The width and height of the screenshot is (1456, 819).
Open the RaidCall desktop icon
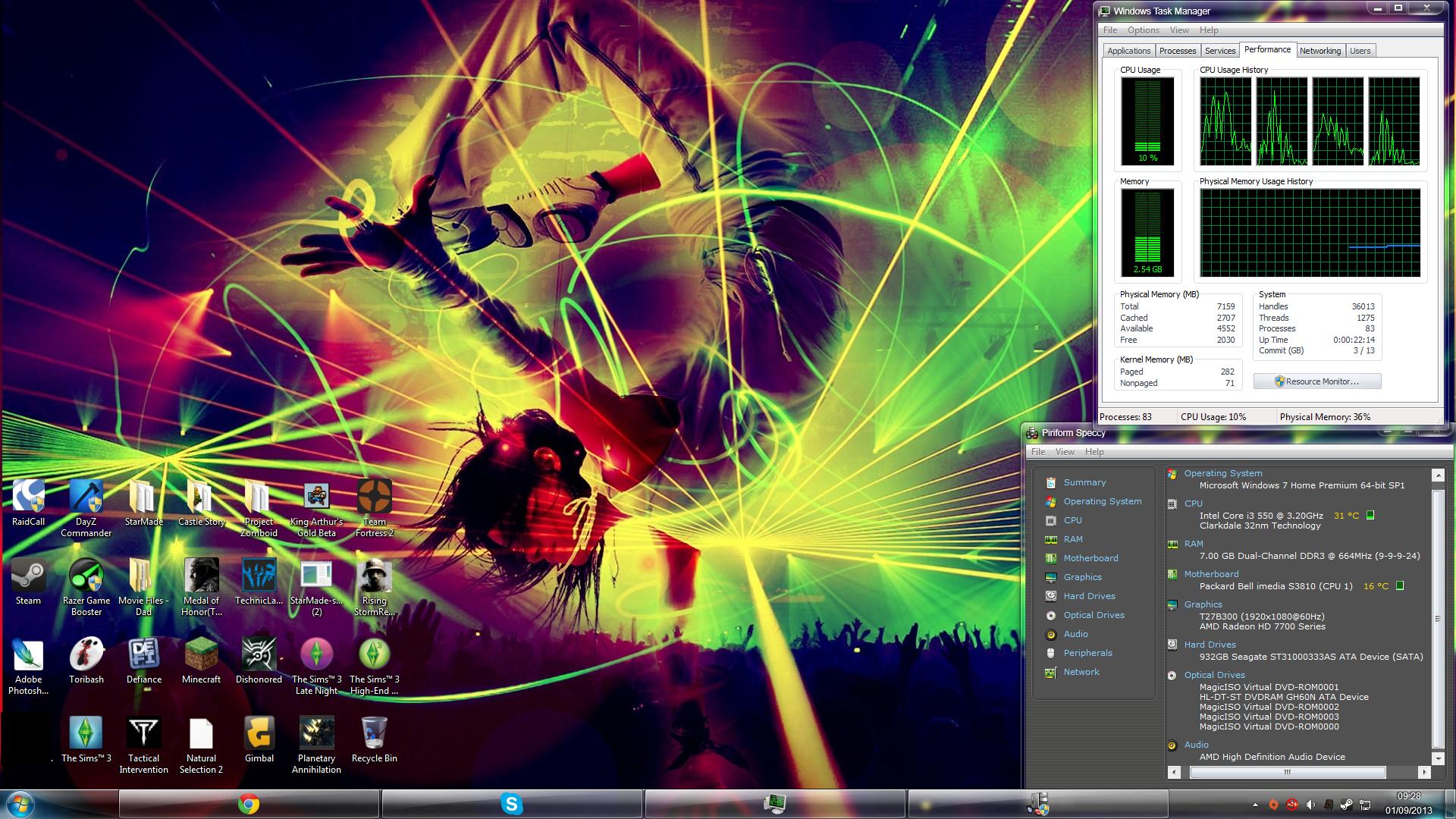click(29, 503)
